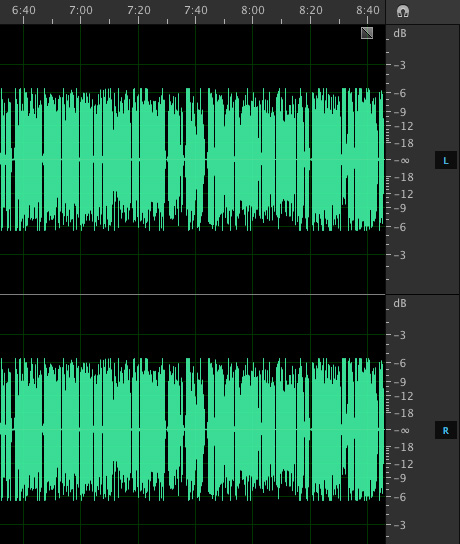Click the HUD overlay icon in the waveform corner

click(367, 33)
